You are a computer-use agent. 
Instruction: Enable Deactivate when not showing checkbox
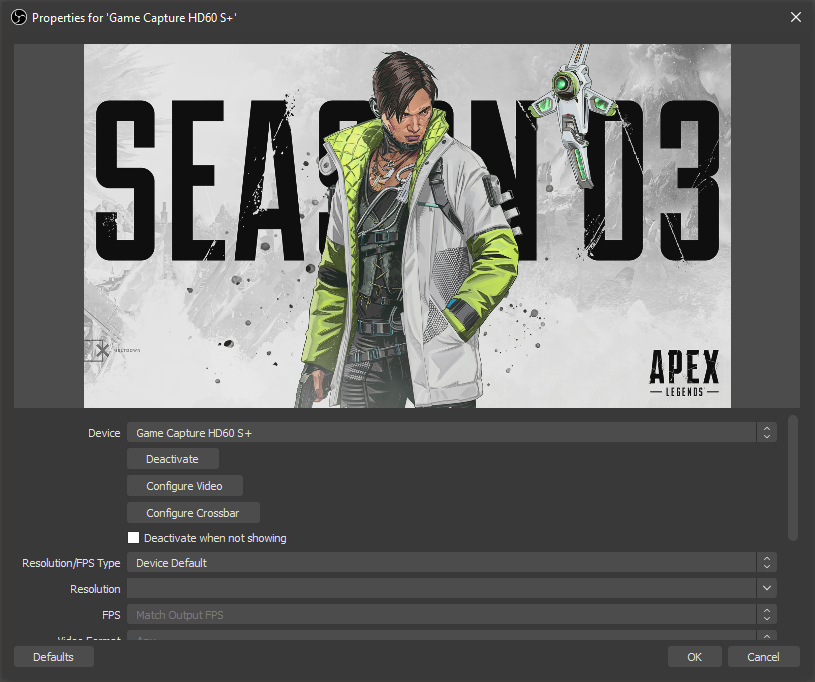[x=134, y=537]
